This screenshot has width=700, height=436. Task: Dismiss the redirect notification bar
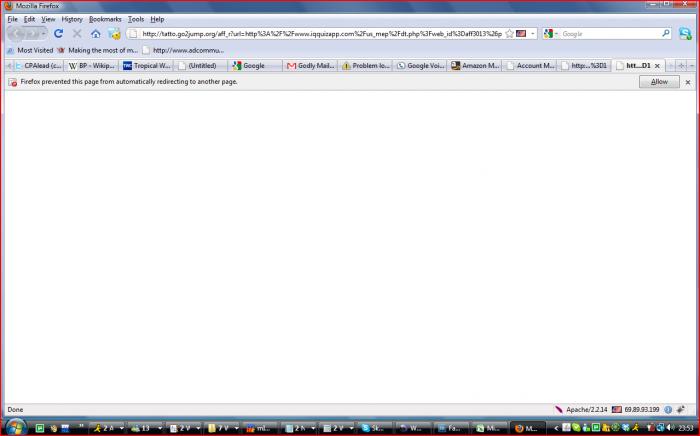coord(688,82)
